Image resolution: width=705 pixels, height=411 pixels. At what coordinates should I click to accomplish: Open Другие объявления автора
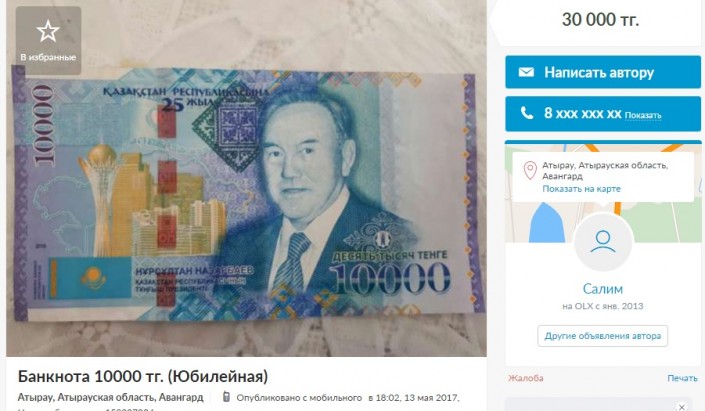coord(602,336)
